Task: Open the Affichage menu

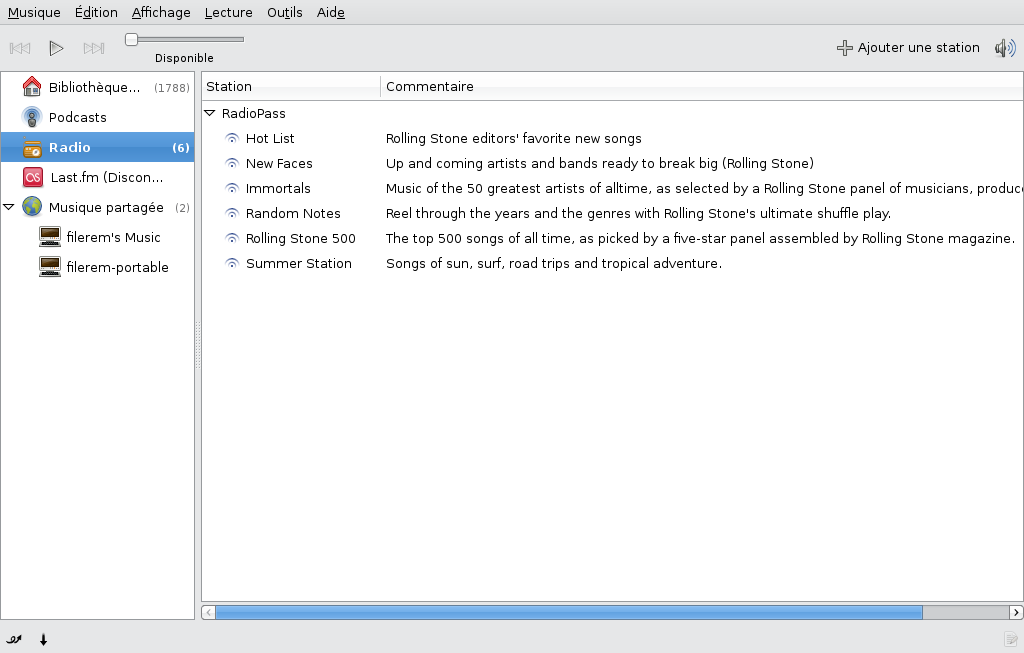Action: pos(161,12)
